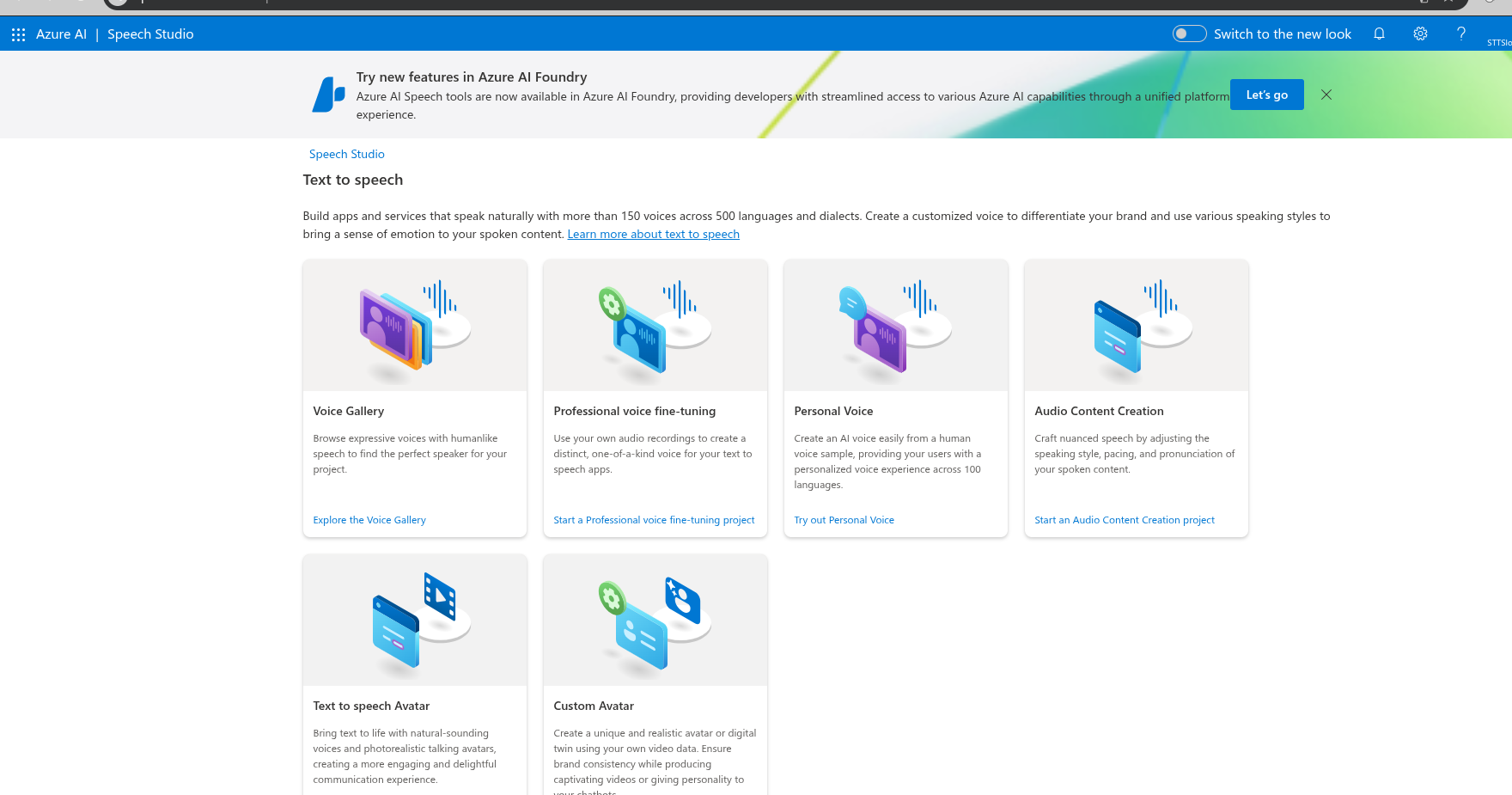This screenshot has height=795, width=1512.
Task: Click the Personal Voice card illustration
Action: (x=895, y=326)
